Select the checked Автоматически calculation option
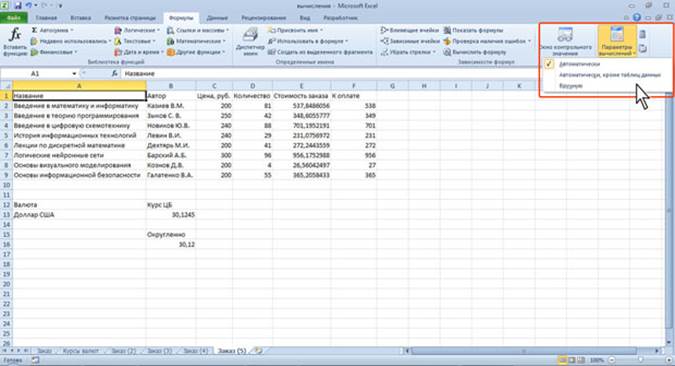 579,64
